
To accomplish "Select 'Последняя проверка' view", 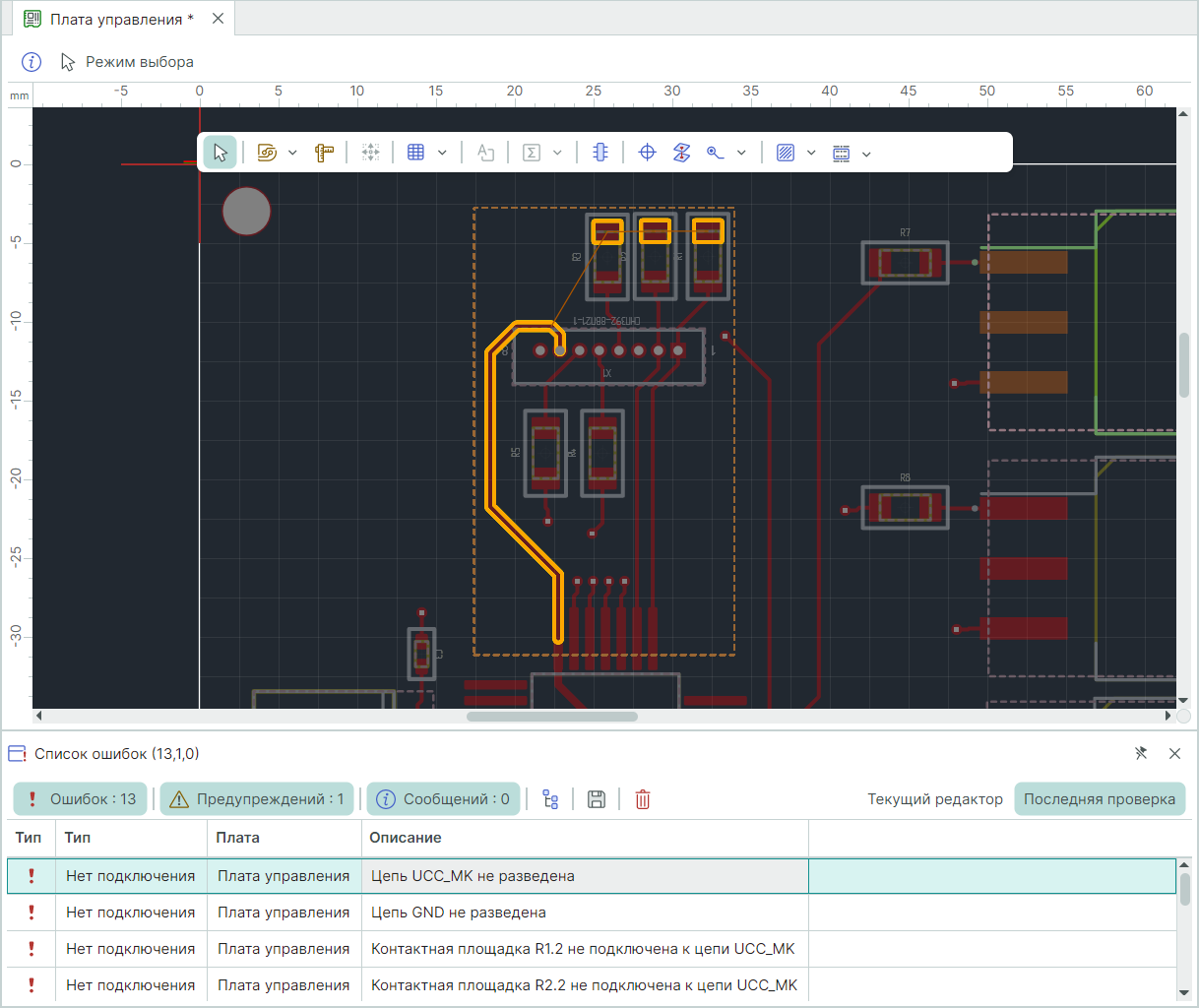I will pyautogui.click(x=1099, y=799).
